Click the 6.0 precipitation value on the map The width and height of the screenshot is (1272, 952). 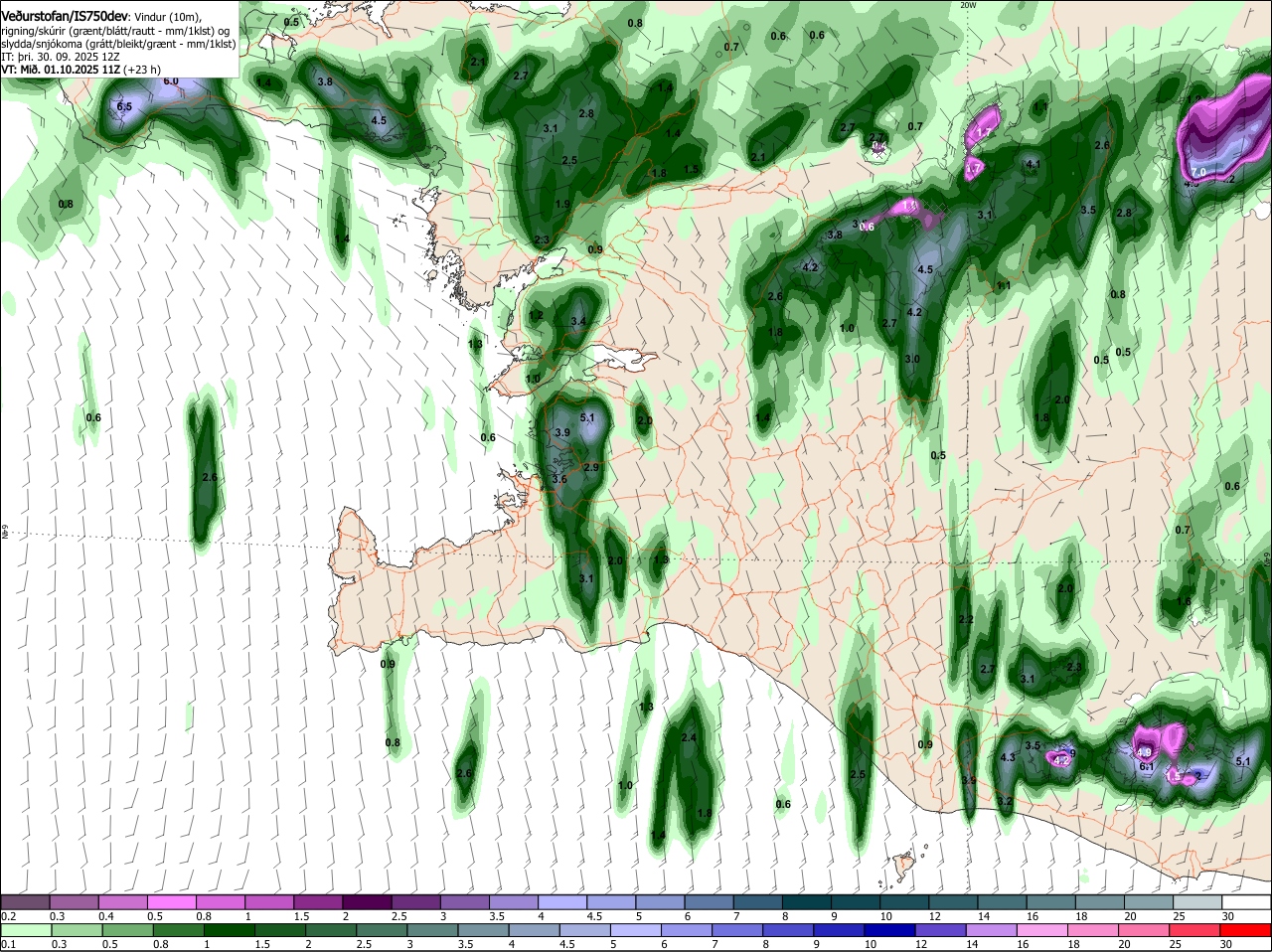[171, 80]
